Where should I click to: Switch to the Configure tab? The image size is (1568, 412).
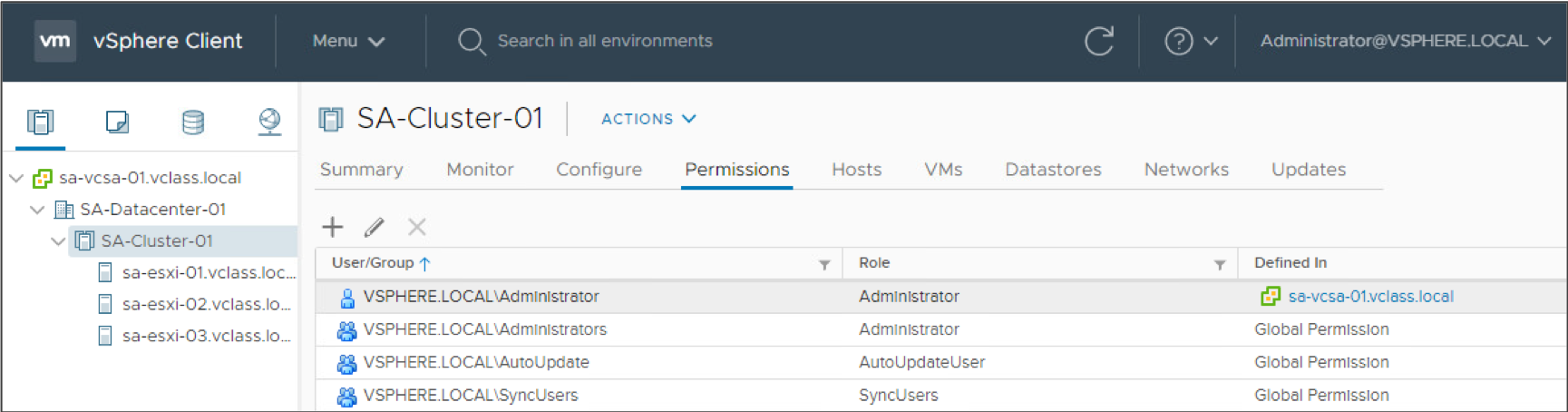(599, 170)
